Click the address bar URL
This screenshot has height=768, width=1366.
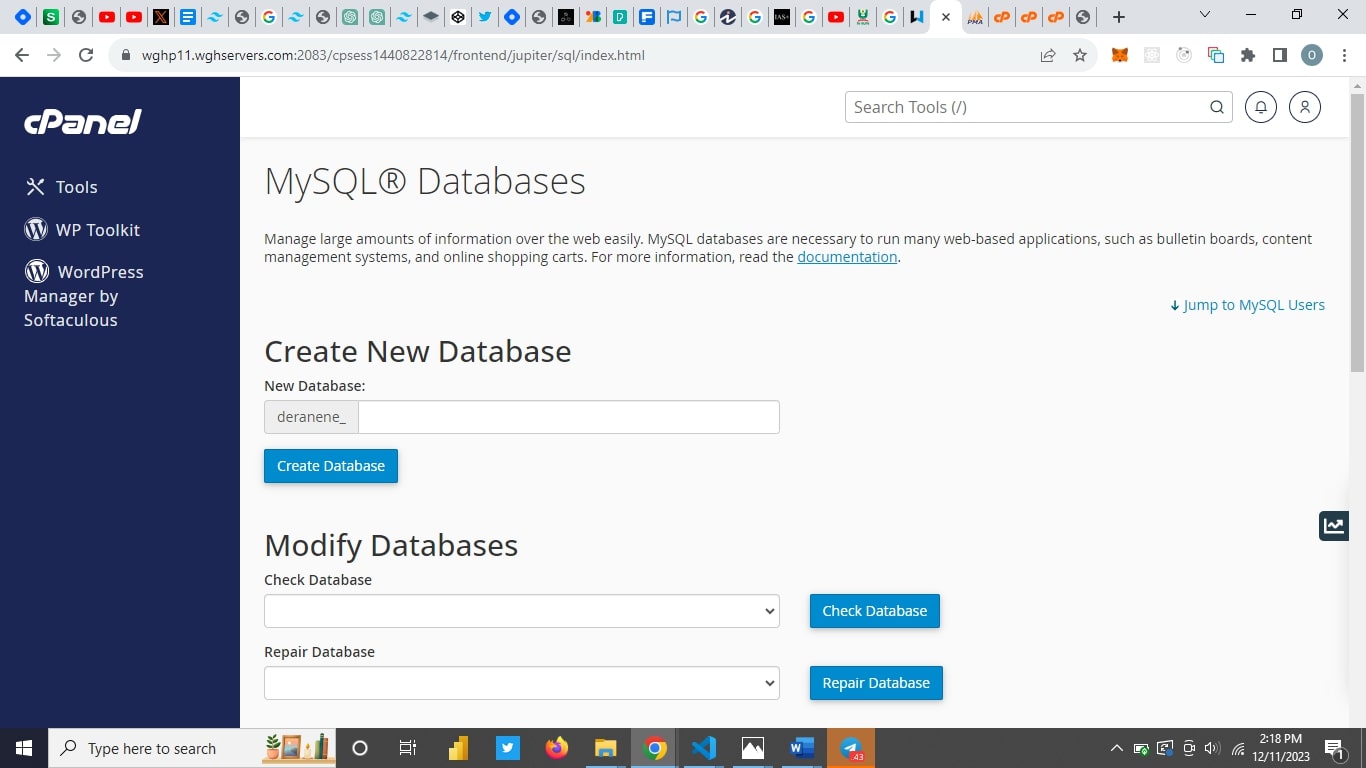[x=393, y=55]
